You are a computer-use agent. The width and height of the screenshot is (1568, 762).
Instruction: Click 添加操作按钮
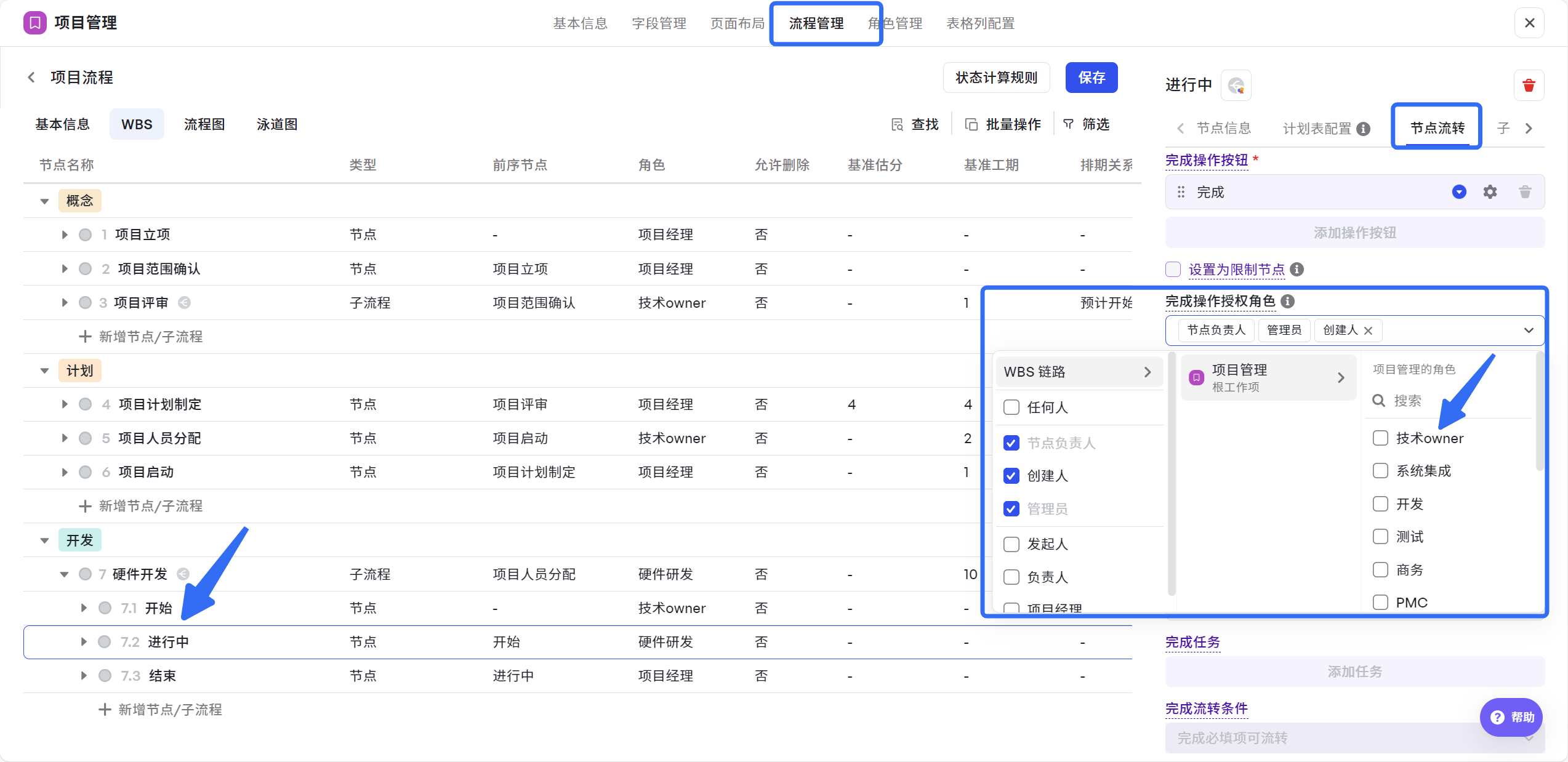(1355, 233)
